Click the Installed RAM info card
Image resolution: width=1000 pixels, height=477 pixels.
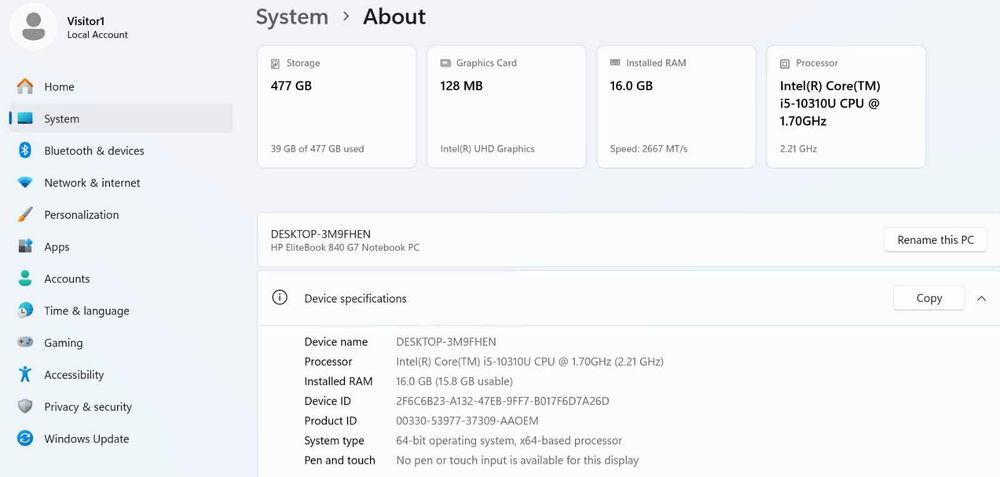[x=676, y=106]
